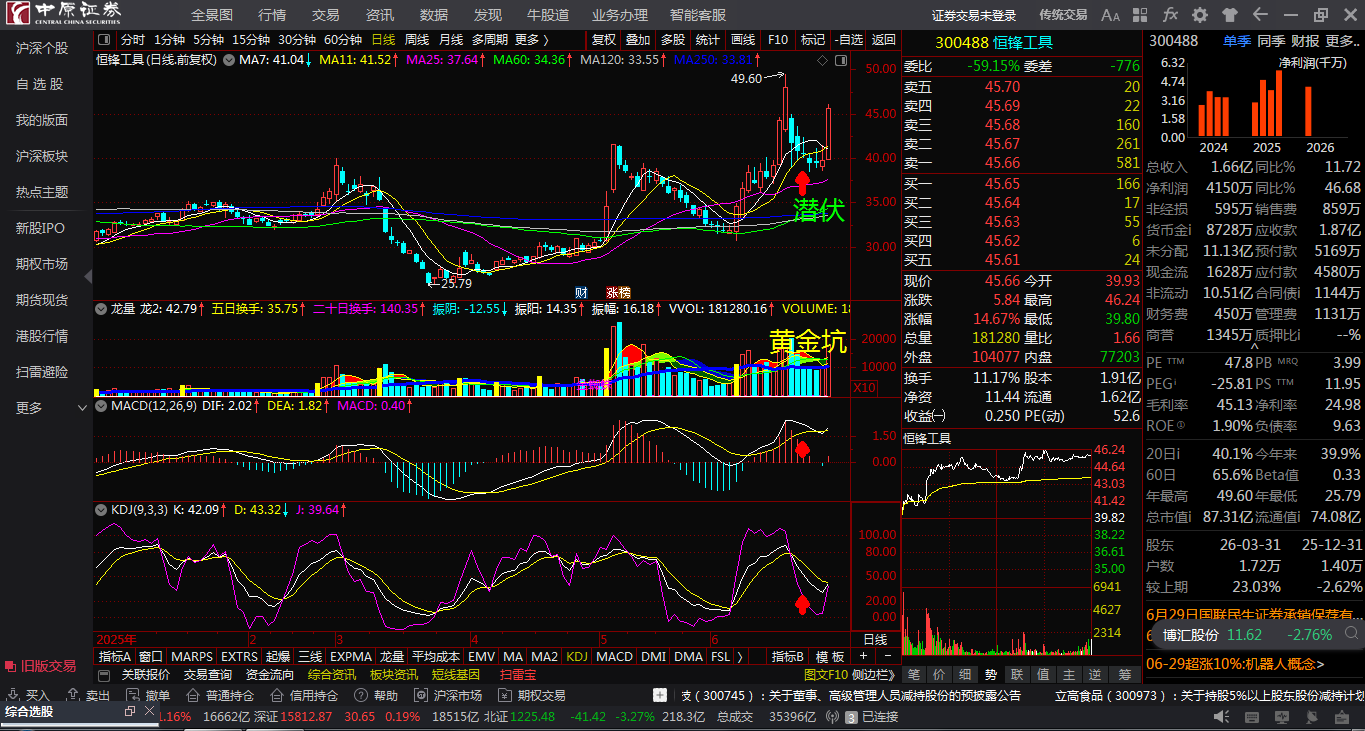This screenshot has height=731, width=1365.
Task: Click the 卖出 sell icon
Action: 73,695
